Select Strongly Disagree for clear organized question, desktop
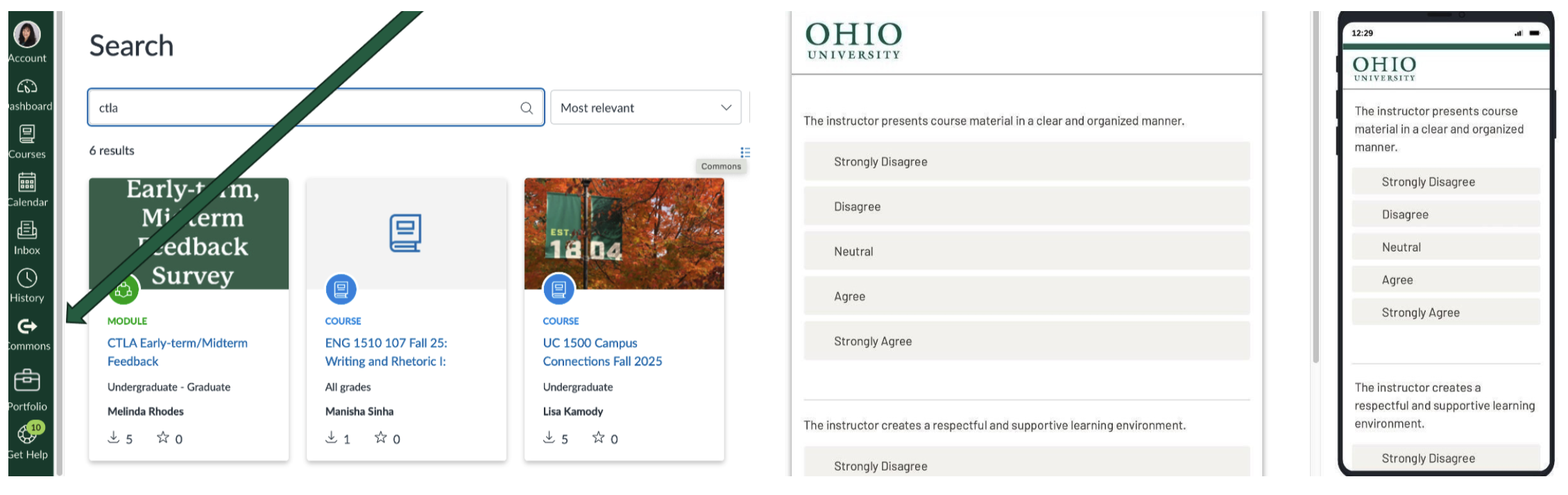1568x495 pixels. point(1027,162)
